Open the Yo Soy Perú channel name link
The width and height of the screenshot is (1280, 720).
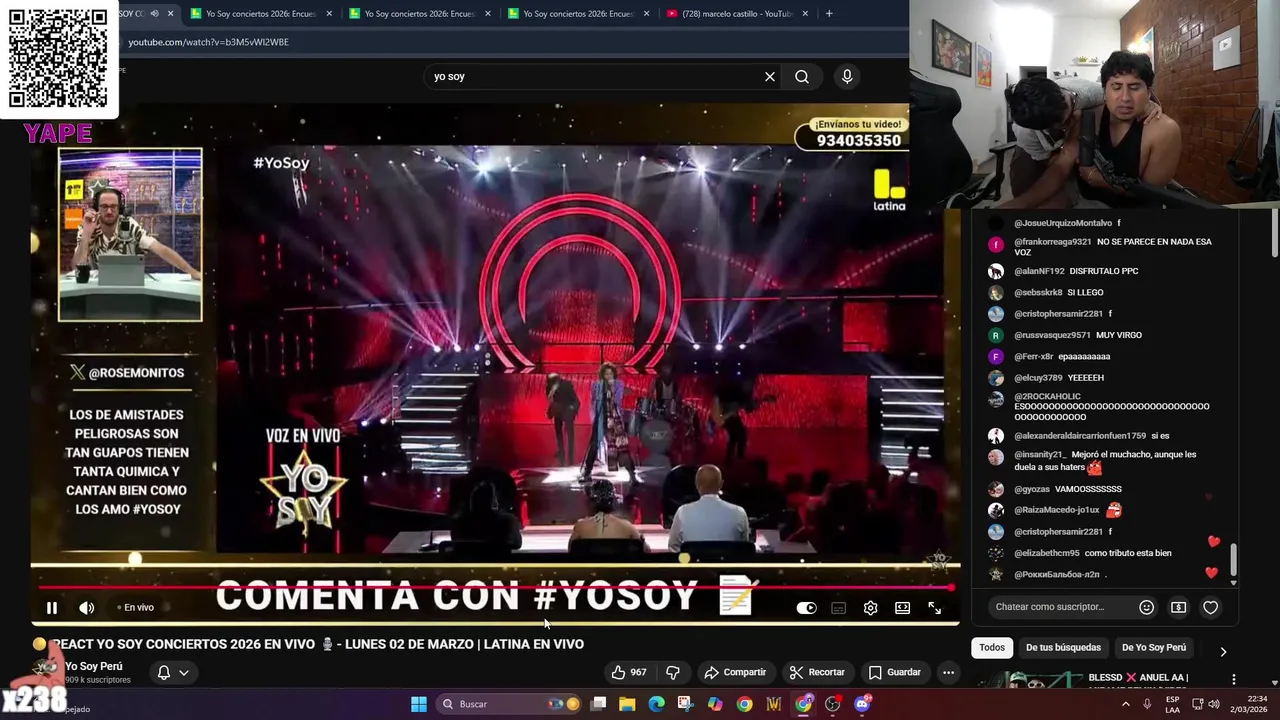93,666
